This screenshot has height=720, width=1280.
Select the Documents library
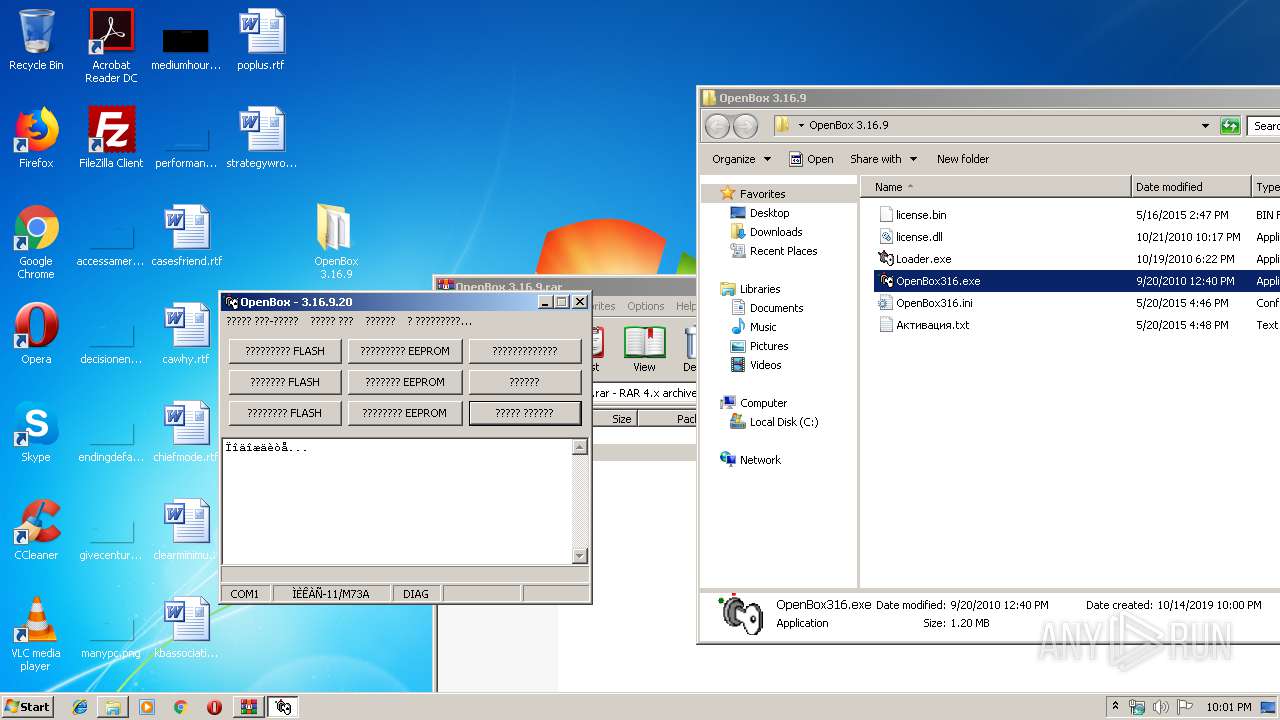[776, 308]
